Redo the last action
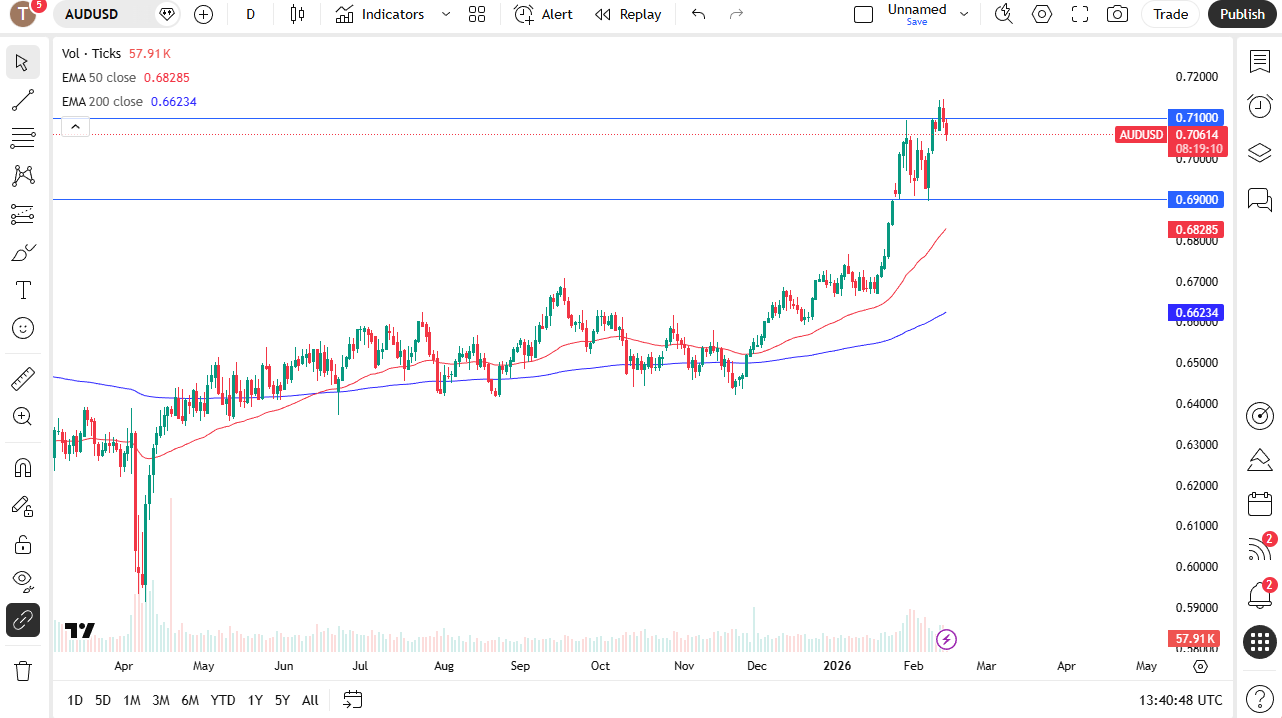The height and width of the screenshot is (718, 1282). [737, 14]
